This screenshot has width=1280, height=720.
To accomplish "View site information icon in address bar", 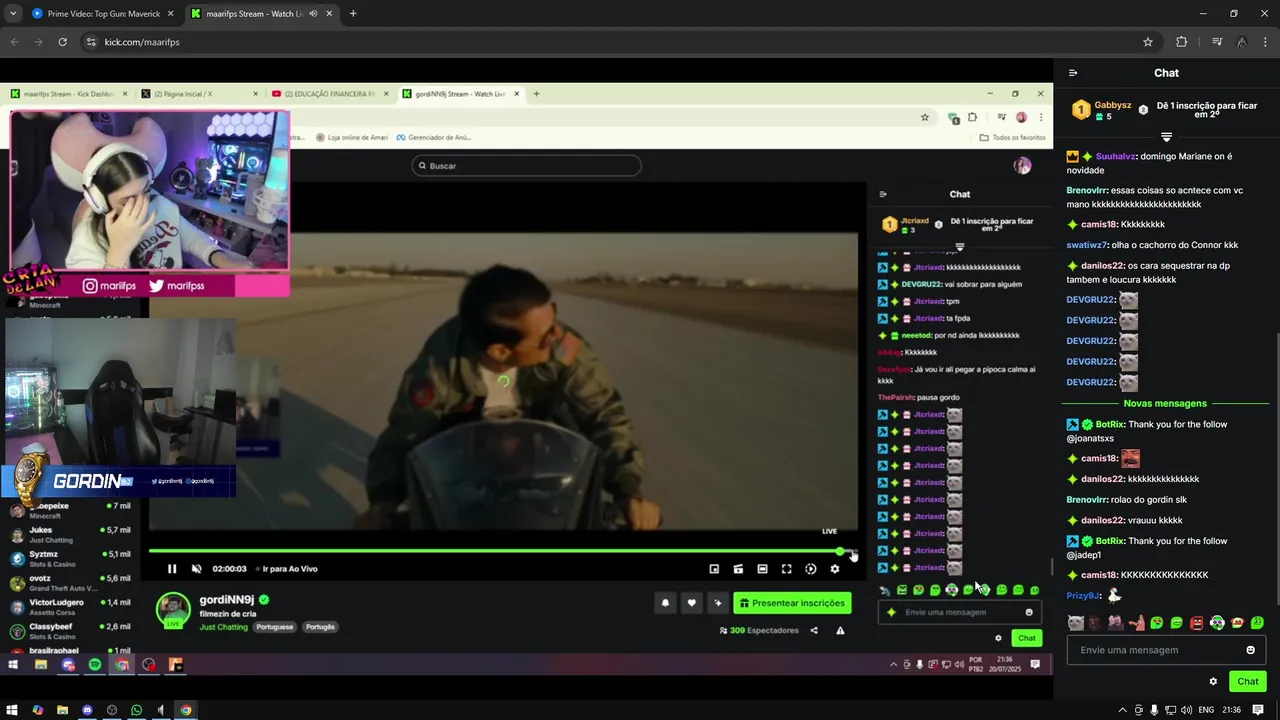I will (x=91, y=42).
